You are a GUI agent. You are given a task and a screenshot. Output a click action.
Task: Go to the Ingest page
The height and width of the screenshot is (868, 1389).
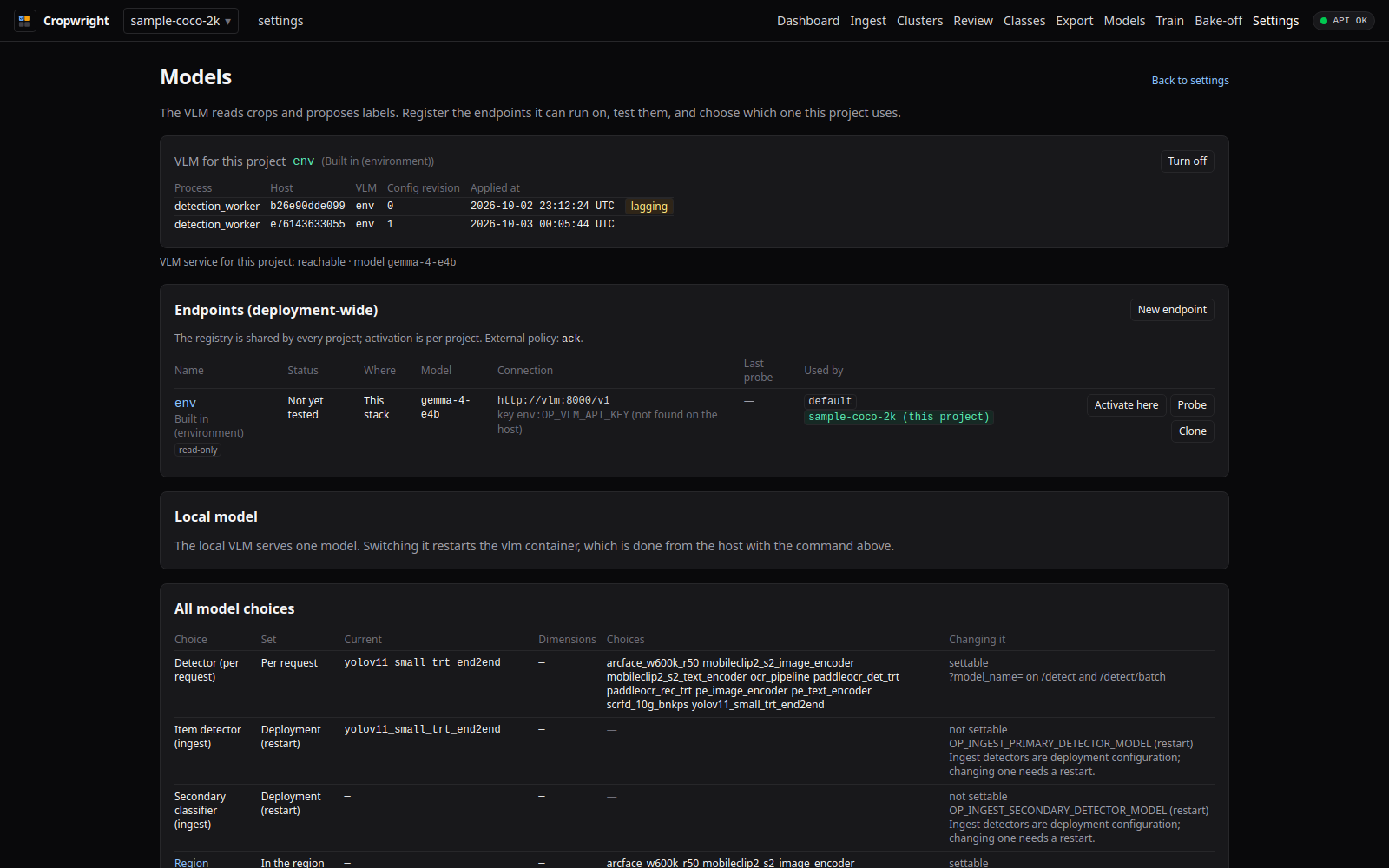click(x=868, y=21)
